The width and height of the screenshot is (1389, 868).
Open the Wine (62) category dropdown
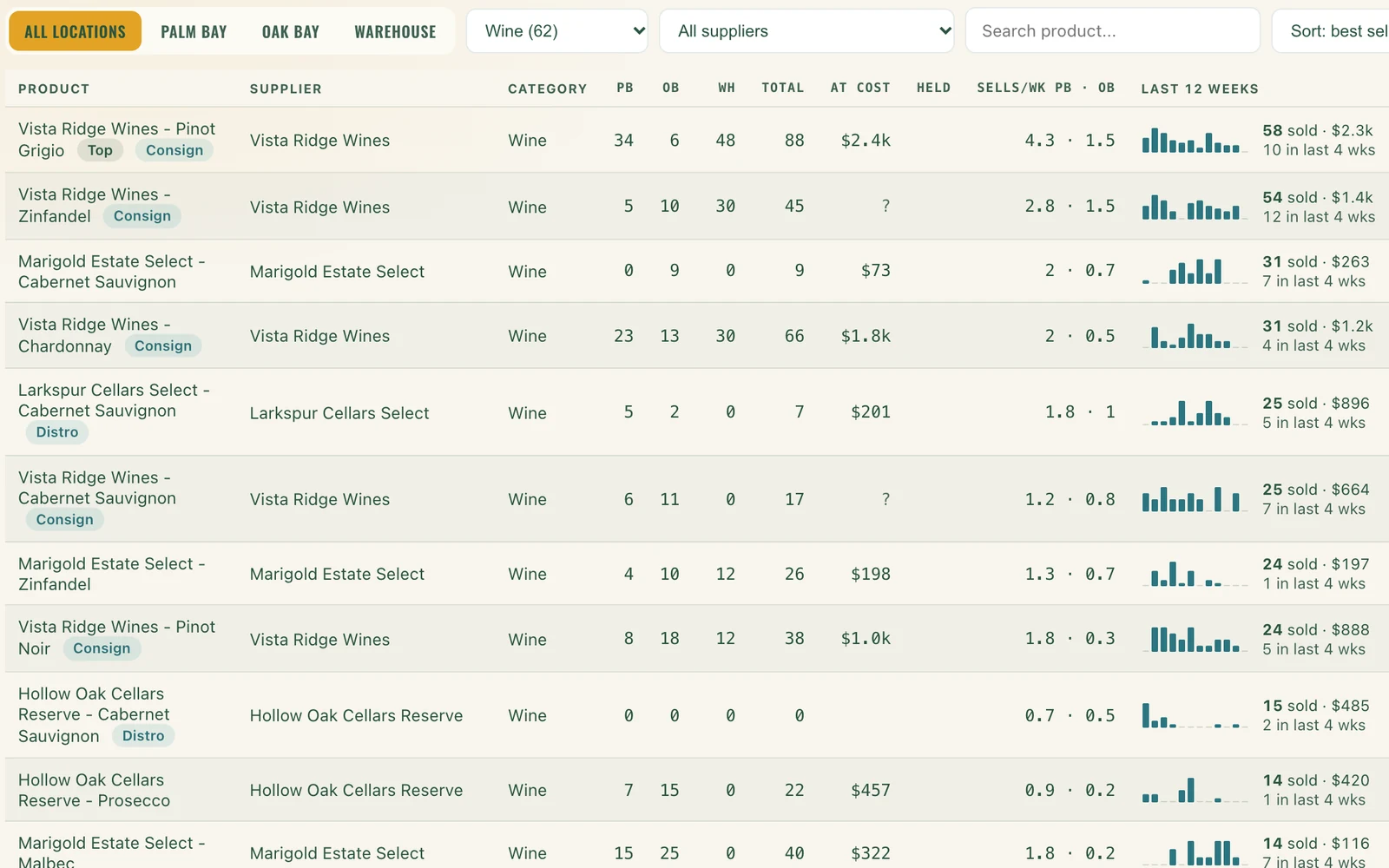[557, 31]
